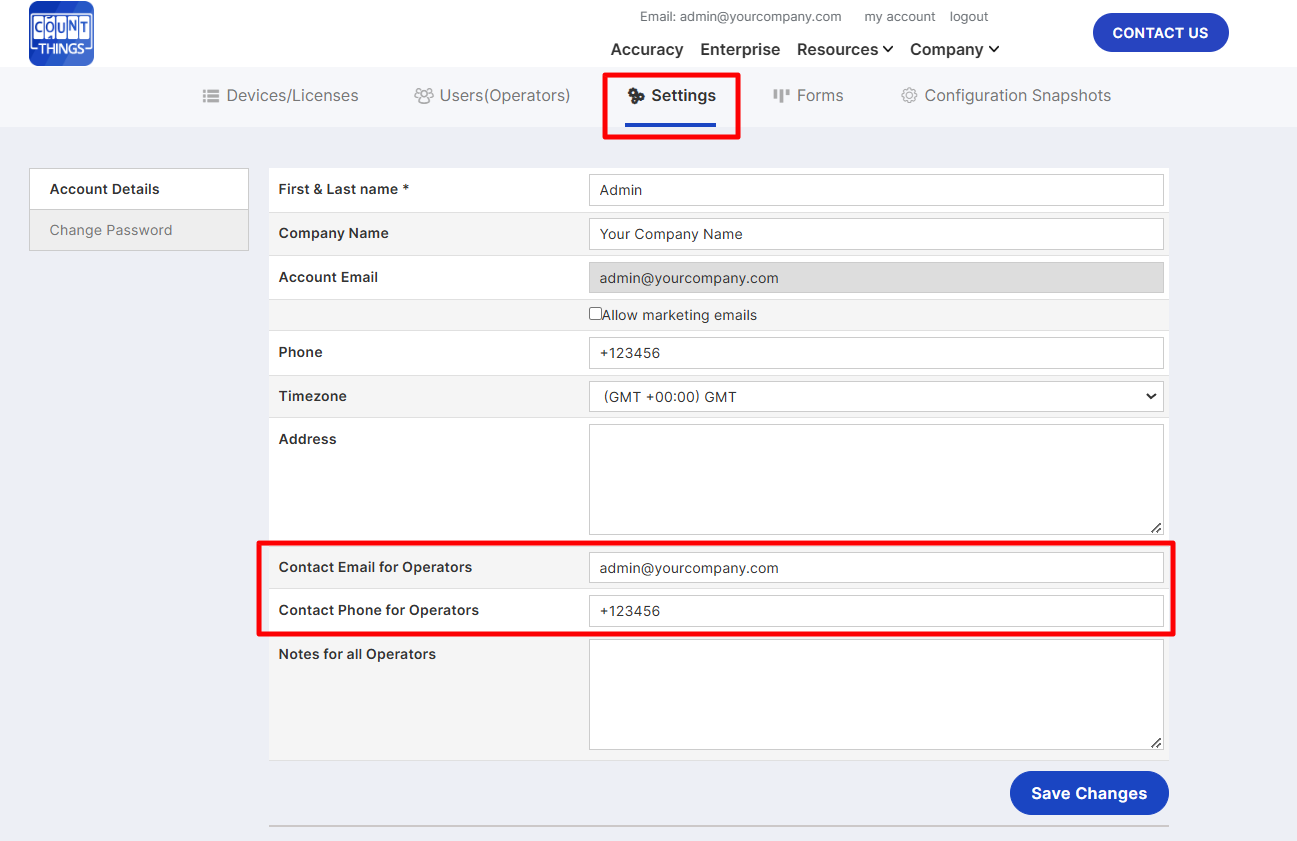Click the Configuration Snapshots gear icon
This screenshot has height=841, width=1297.
pyautogui.click(x=909, y=96)
